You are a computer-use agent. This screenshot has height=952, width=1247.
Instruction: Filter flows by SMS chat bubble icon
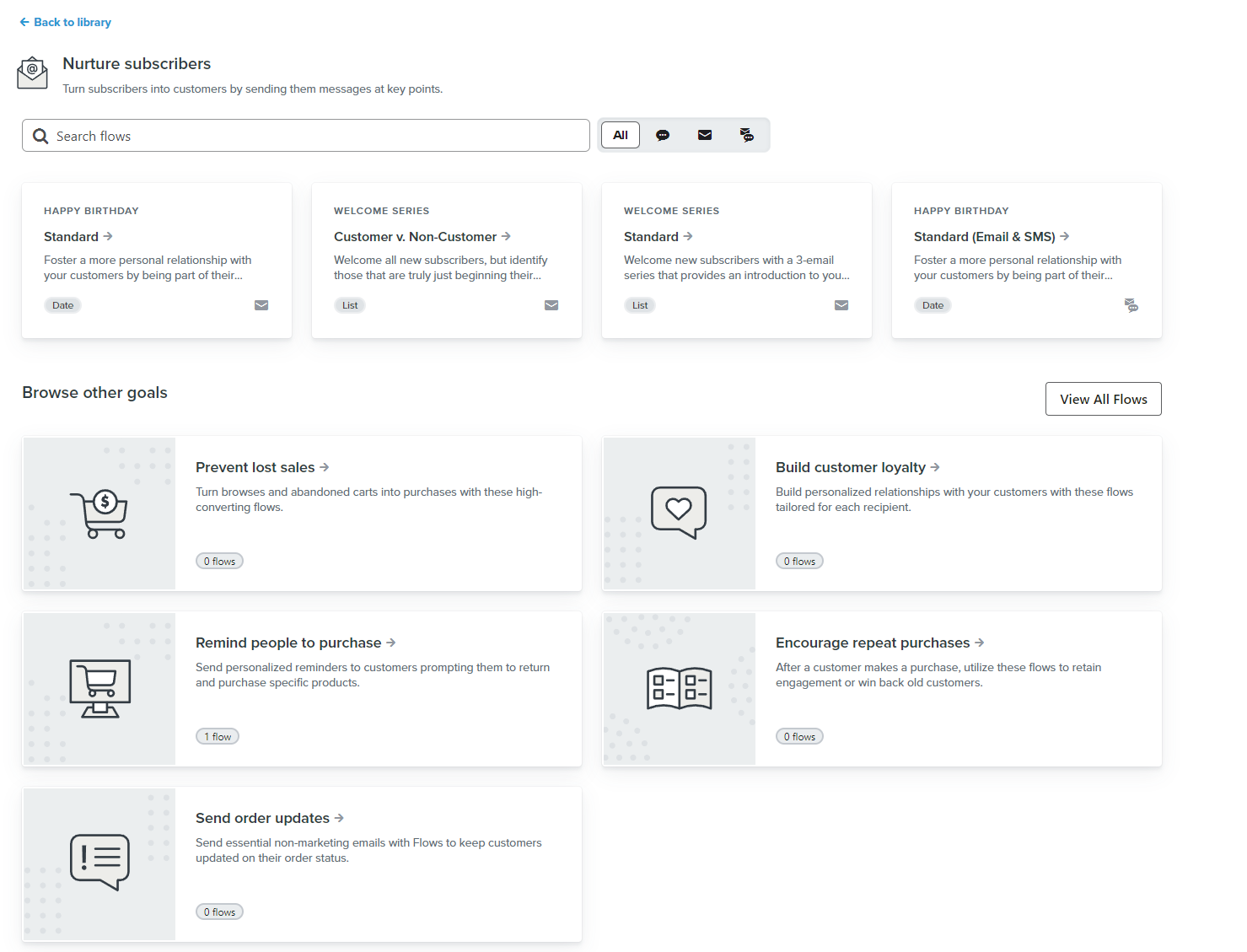pos(663,135)
